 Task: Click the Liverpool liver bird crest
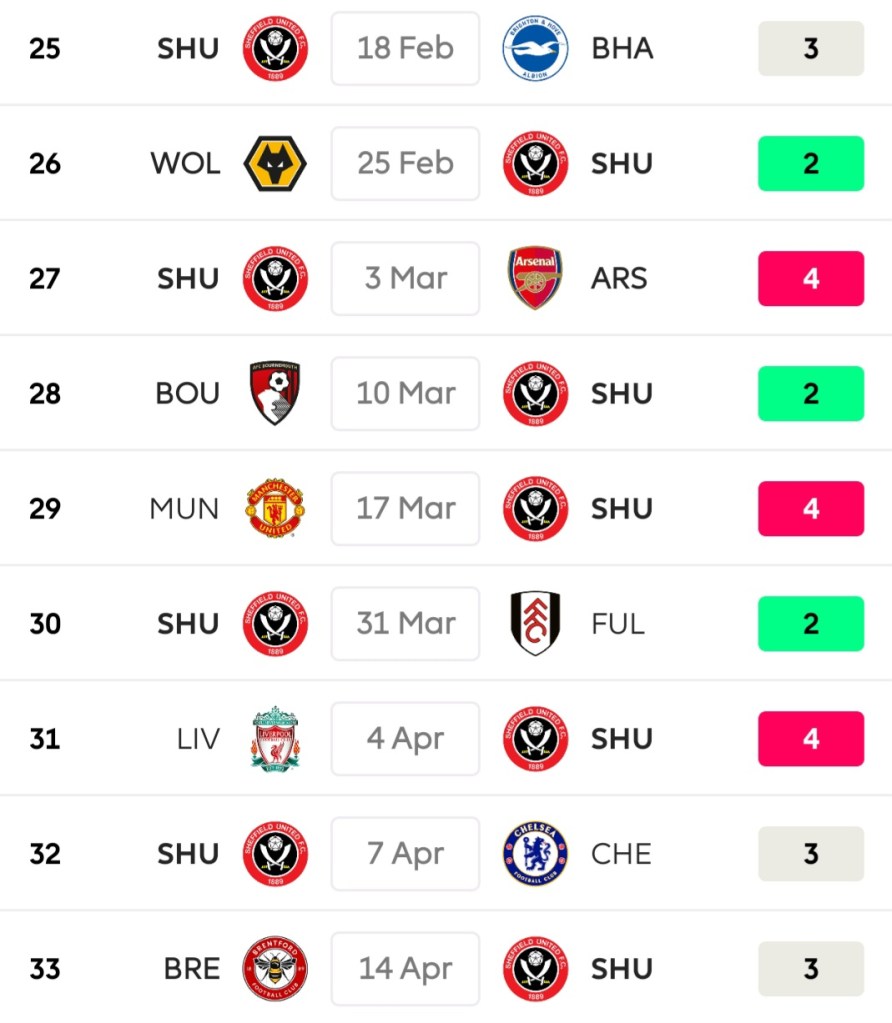pos(275,738)
